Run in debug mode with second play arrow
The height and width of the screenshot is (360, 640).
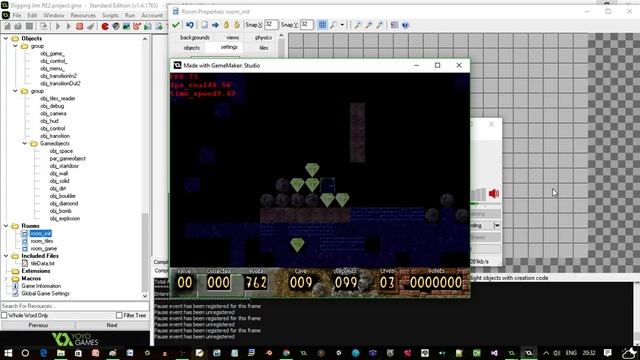pos(68,27)
